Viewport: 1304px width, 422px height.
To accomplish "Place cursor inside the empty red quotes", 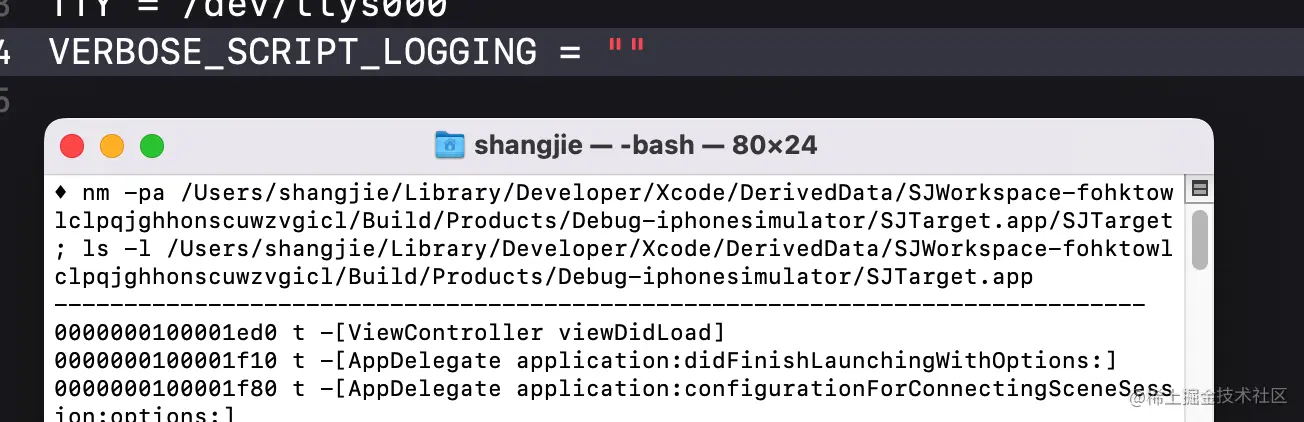I will [x=627, y=52].
